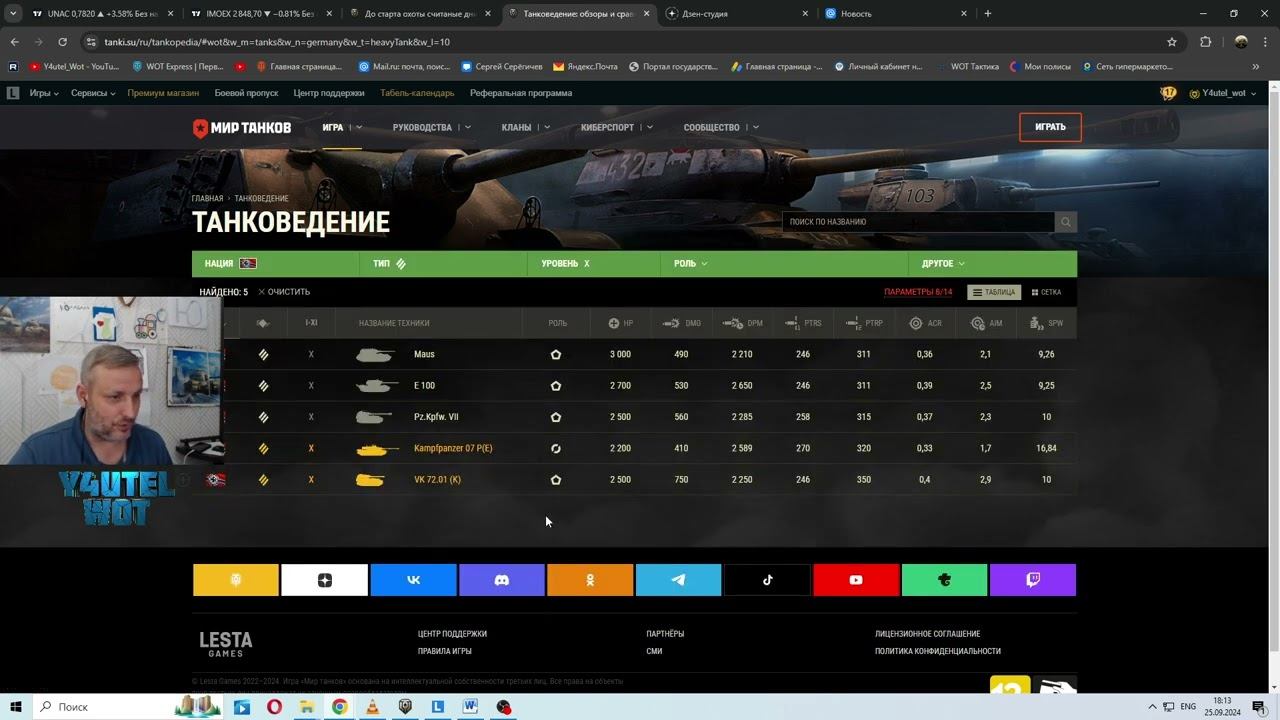Switch to table view (Таблица)
Image resolution: width=1280 pixels, height=720 pixels.
point(994,292)
